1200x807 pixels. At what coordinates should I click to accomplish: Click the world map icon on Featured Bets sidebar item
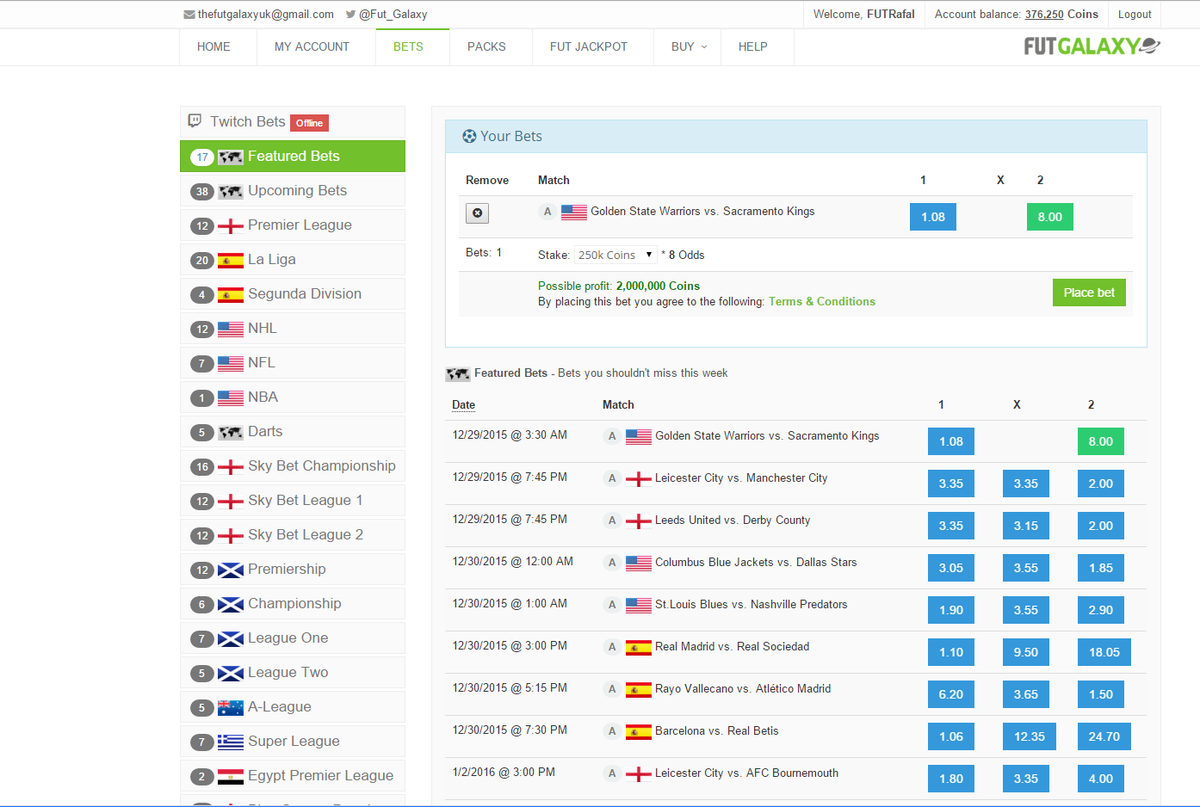pos(231,156)
